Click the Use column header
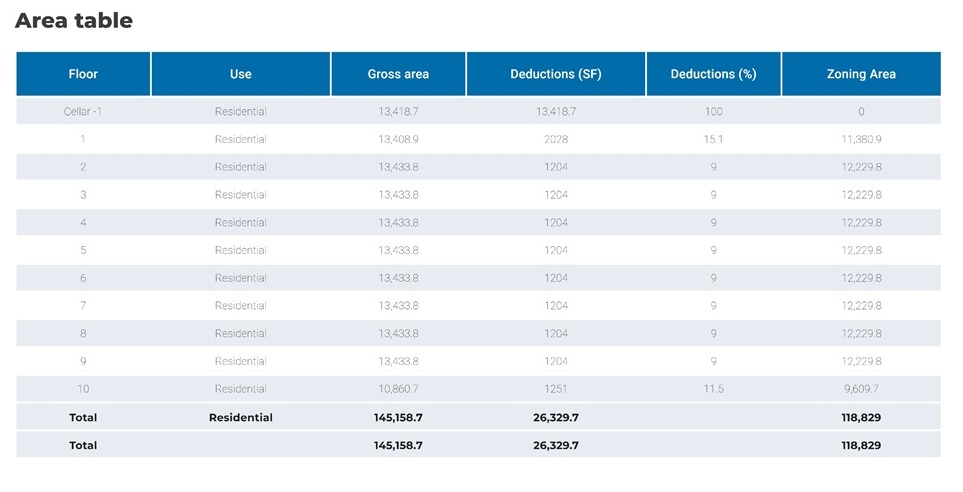The width and height of the screenshot is (963, 492). 240,74
